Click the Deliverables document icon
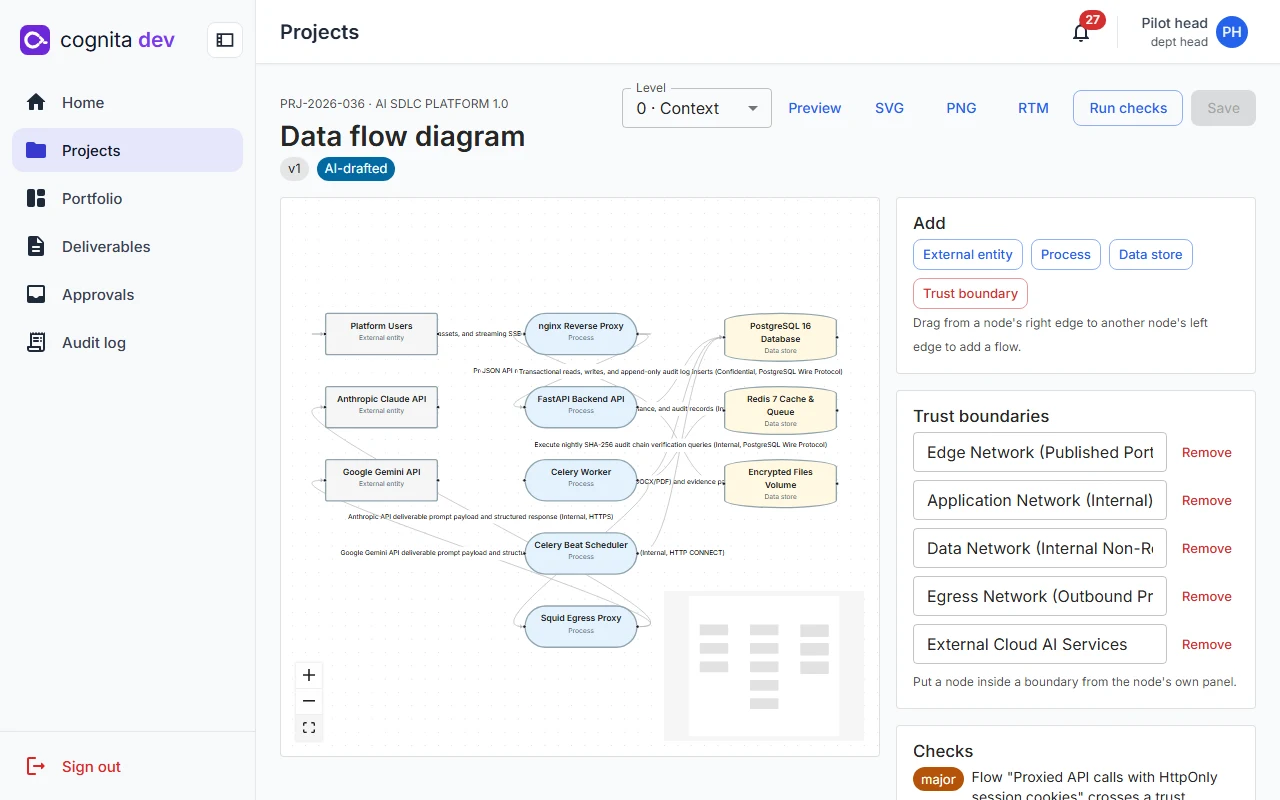Image resolution: width=1280 pixels, height=800 pixels. coord(36,246)
